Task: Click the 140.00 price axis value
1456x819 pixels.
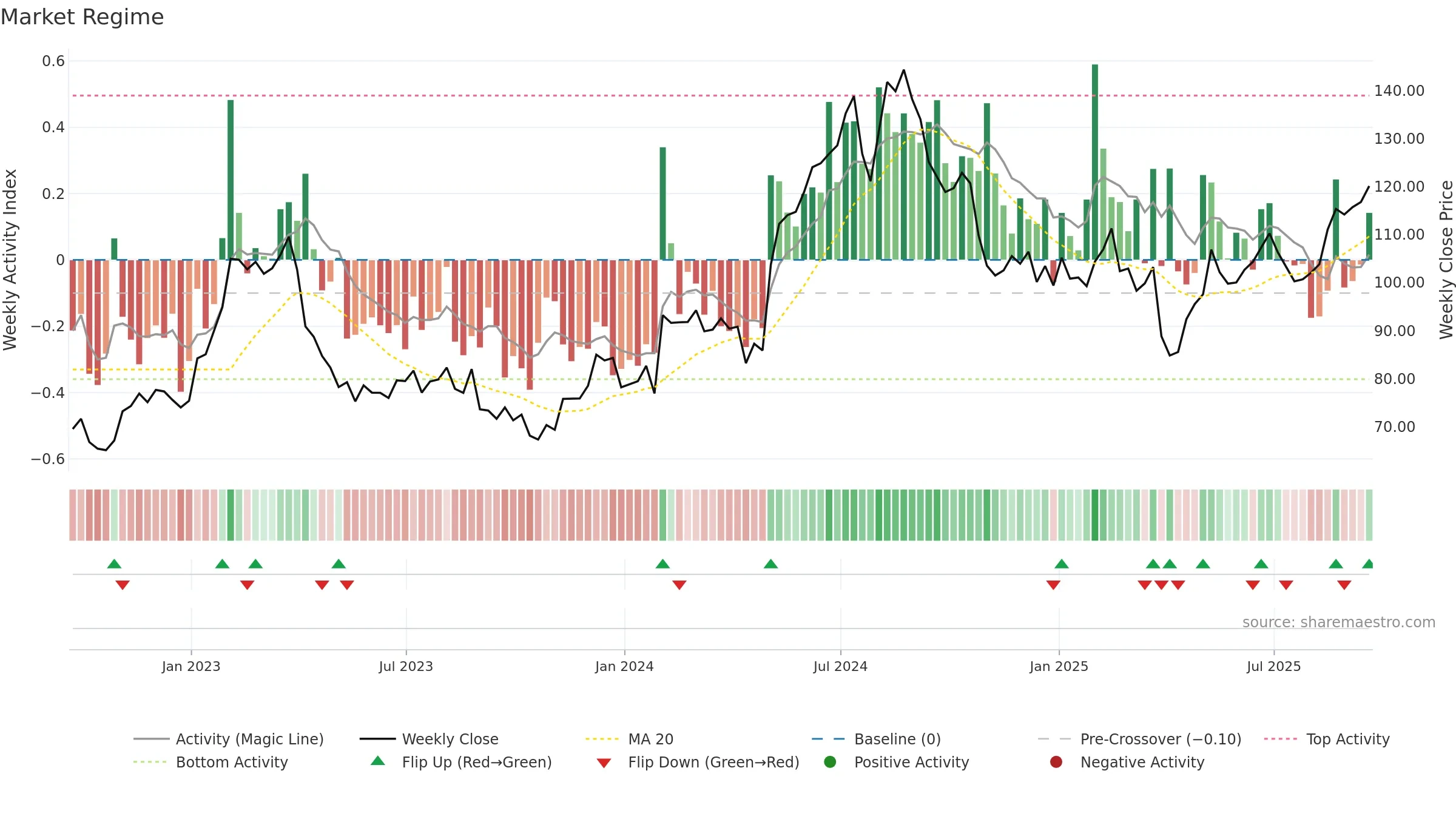Action: [1399, 91]
